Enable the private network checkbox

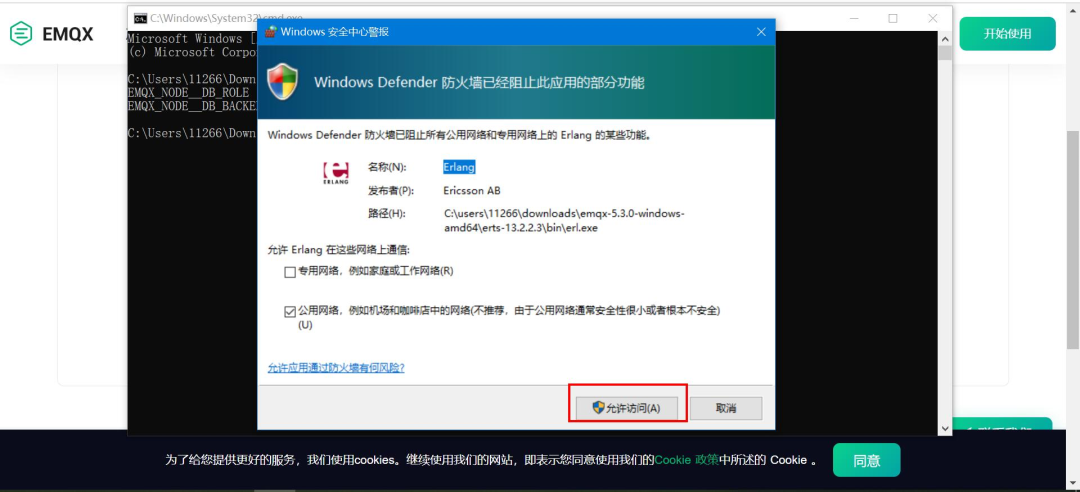290,272
